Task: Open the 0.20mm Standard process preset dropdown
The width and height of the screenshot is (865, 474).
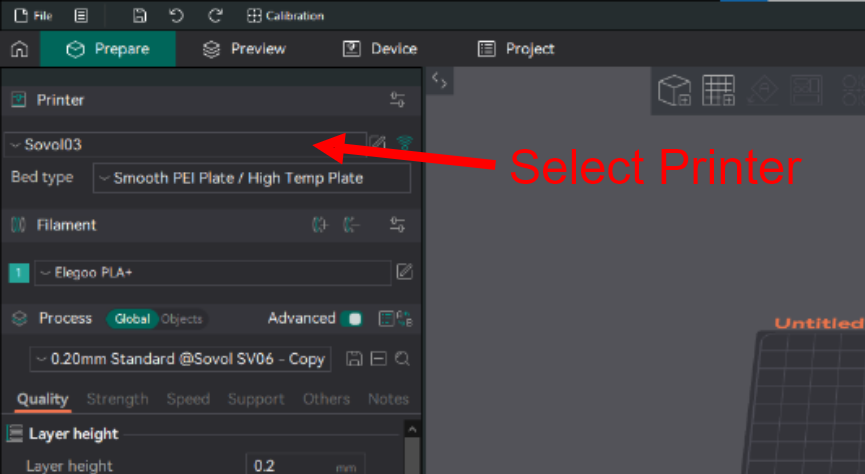Action: (x=180, y=359)
